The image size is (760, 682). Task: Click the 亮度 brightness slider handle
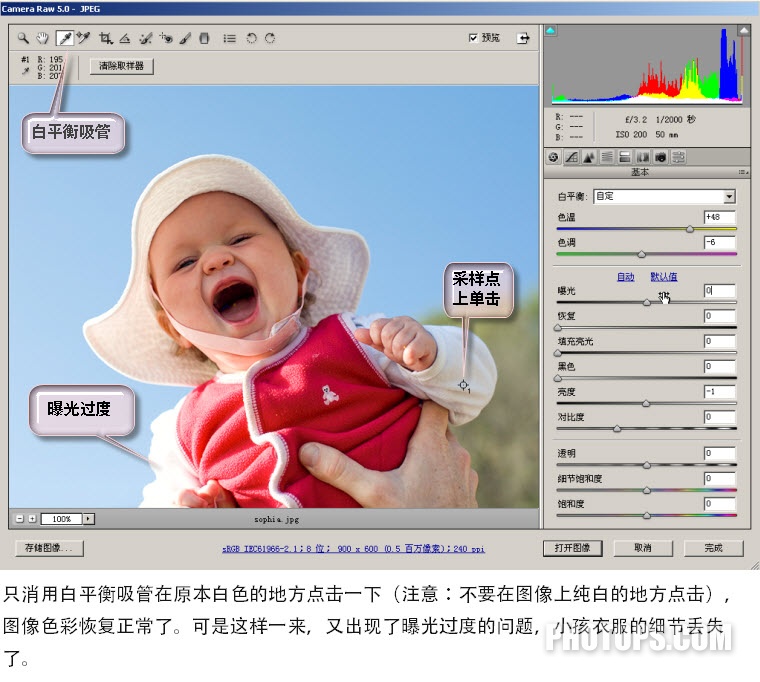pos(646,403)
